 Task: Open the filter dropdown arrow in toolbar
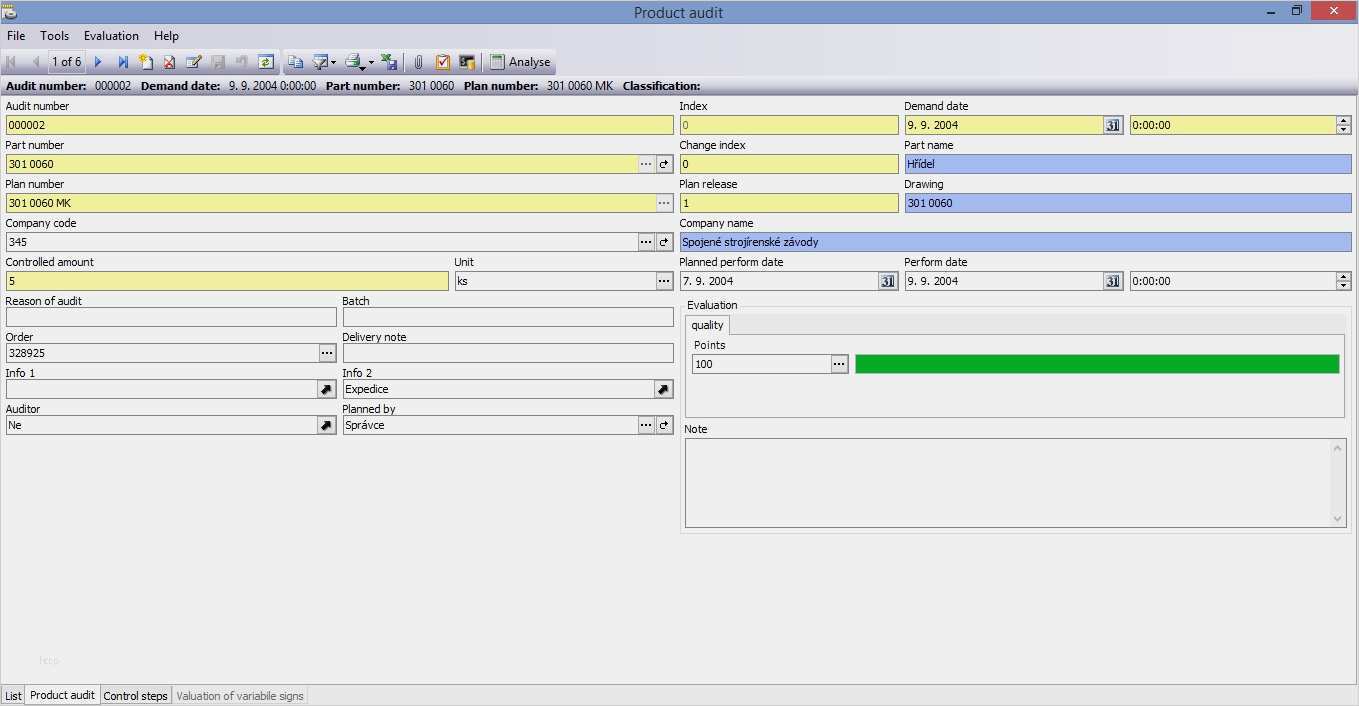[x=333, y=62]
